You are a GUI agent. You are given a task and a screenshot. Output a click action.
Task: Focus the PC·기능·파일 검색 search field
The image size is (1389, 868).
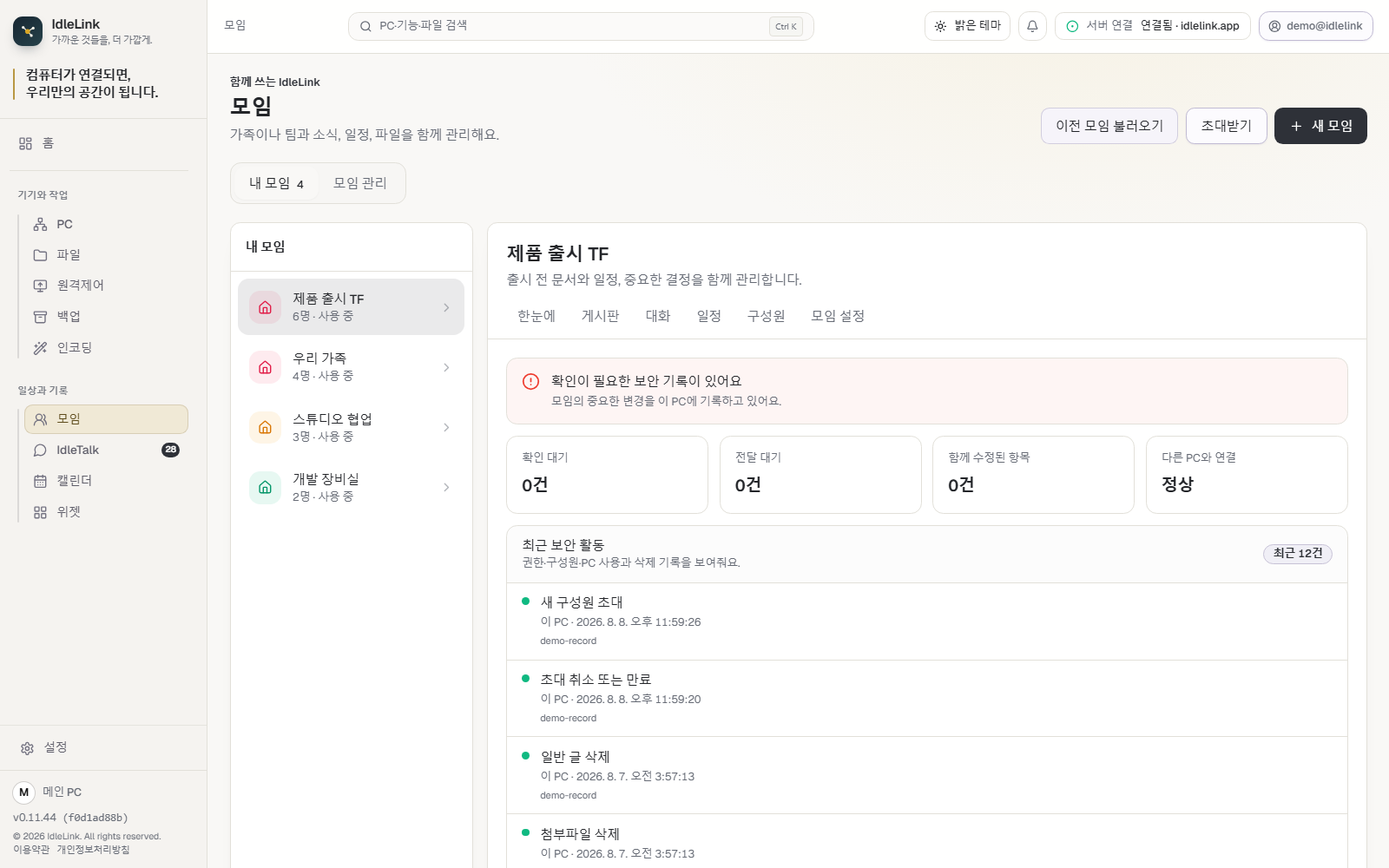pyautogui.click(x=581, y=26)
